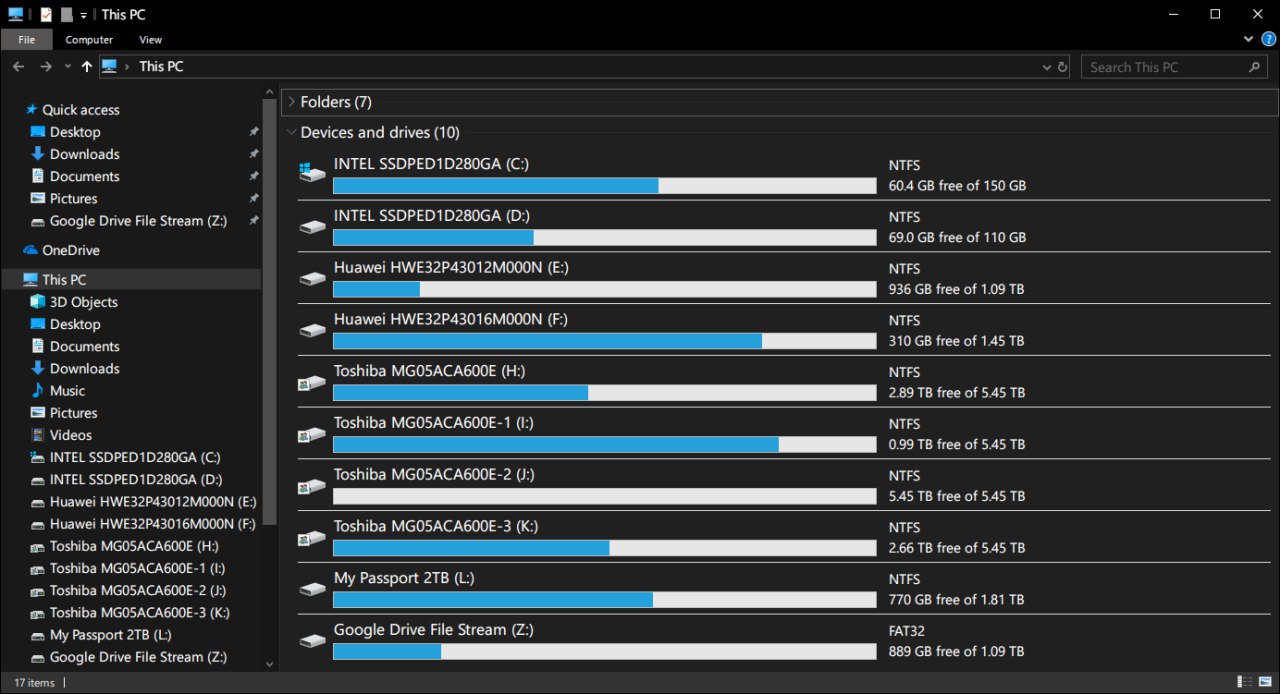Click This PC in the address bar
The width and height of the screenshot is (1280, 694).
161,66
